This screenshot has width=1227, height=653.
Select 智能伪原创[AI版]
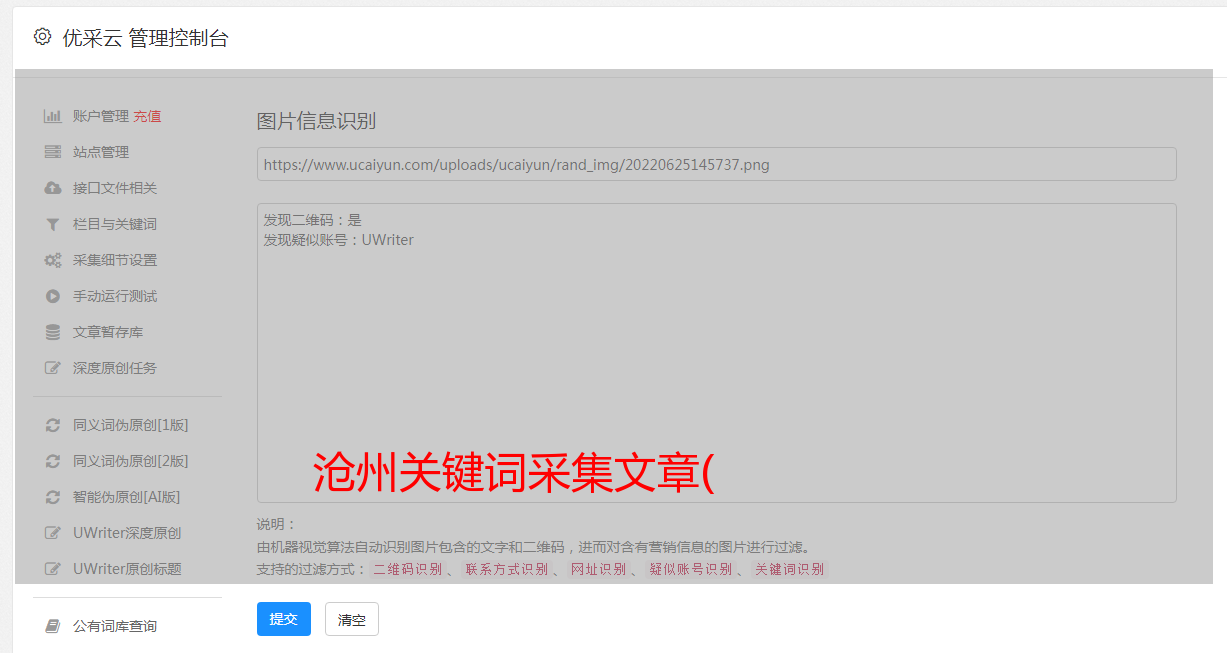click(x=126, y=497)
